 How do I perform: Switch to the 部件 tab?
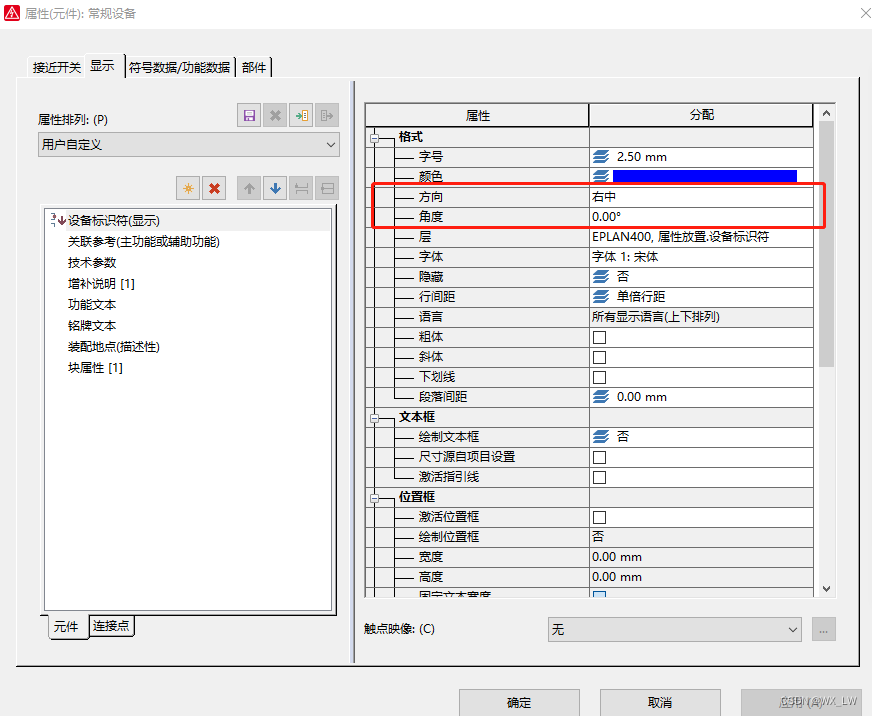[x=254, y=67]
